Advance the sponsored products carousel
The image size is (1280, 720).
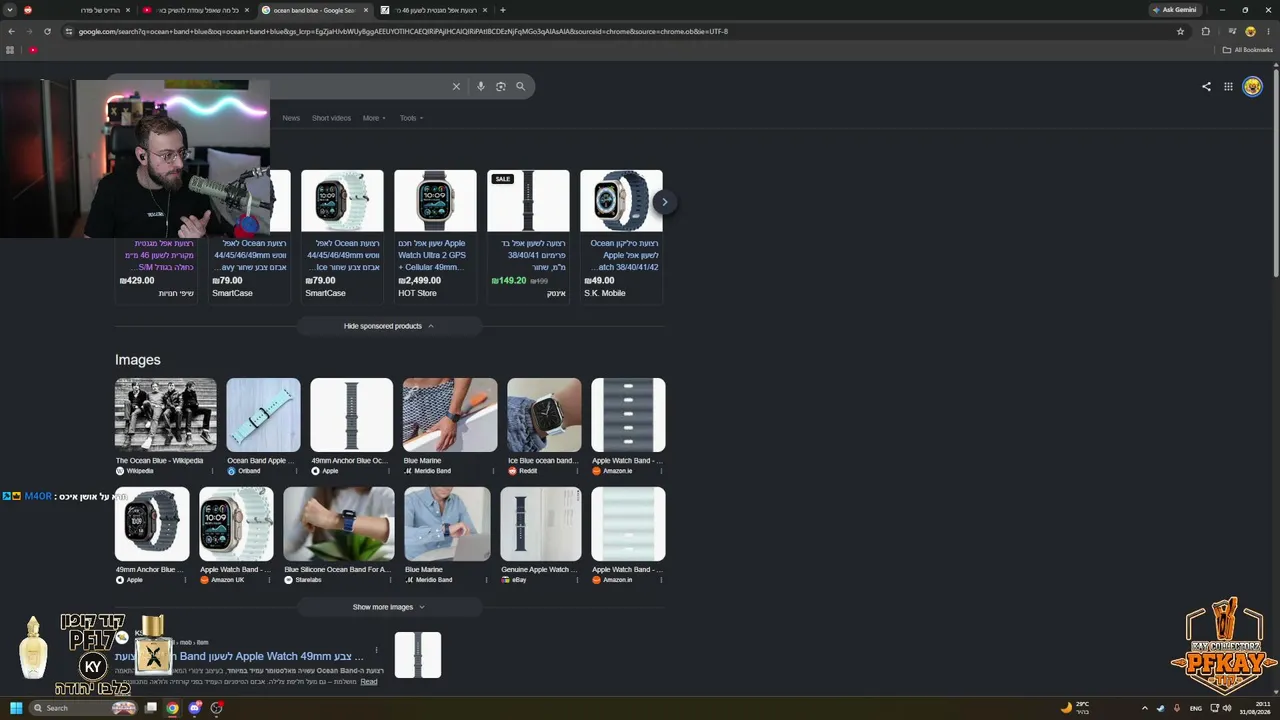pos(664,202)
